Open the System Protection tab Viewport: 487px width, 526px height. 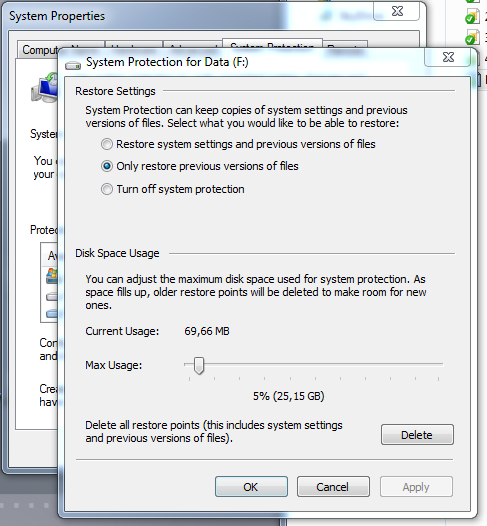pyautogui.click(x=272, y=44)
